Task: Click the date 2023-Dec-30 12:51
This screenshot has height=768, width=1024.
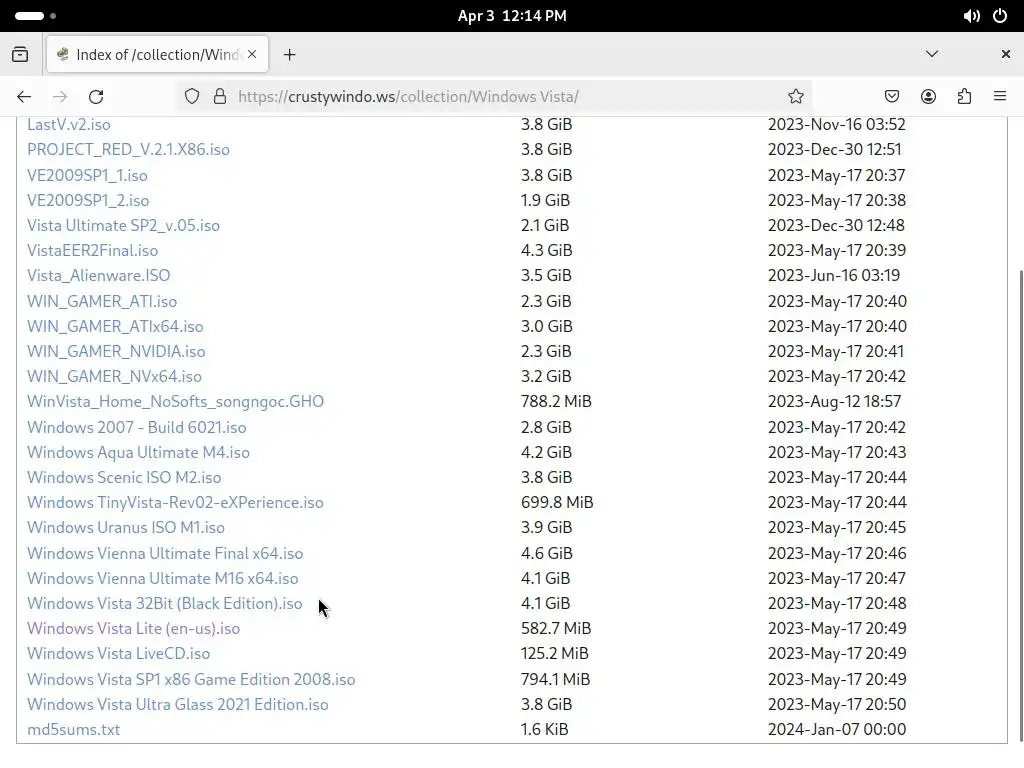Action: pyautogui.click(x=834, y=150)
